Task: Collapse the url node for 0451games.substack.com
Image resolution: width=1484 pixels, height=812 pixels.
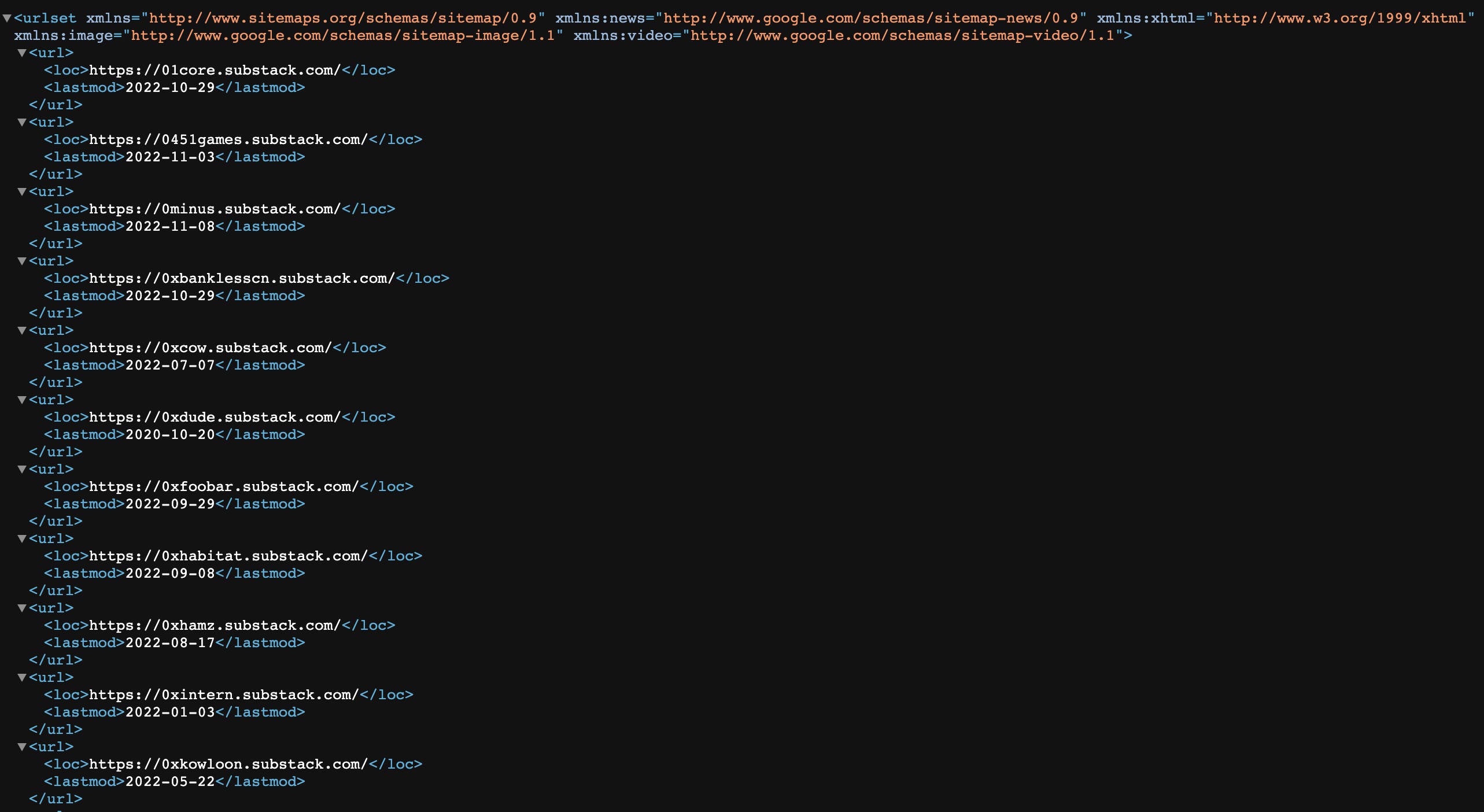Action: click(22, 123)
